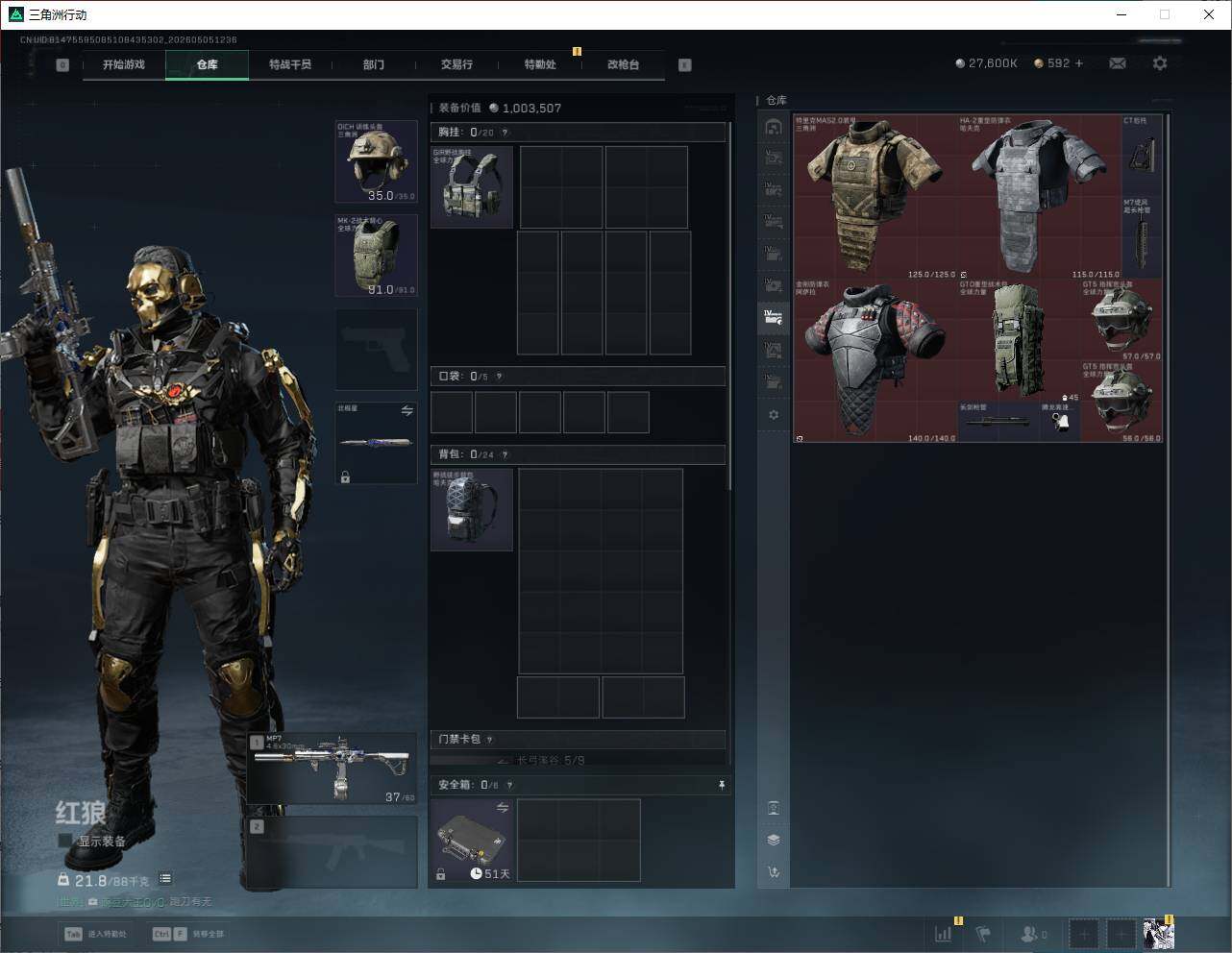Open the mail inbox envelope icon

[1118, 63]
